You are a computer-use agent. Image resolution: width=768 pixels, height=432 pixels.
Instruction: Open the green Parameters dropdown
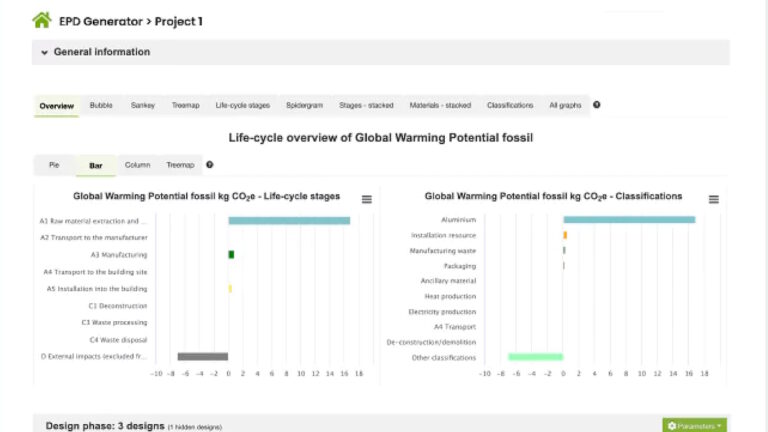point(694,426)
